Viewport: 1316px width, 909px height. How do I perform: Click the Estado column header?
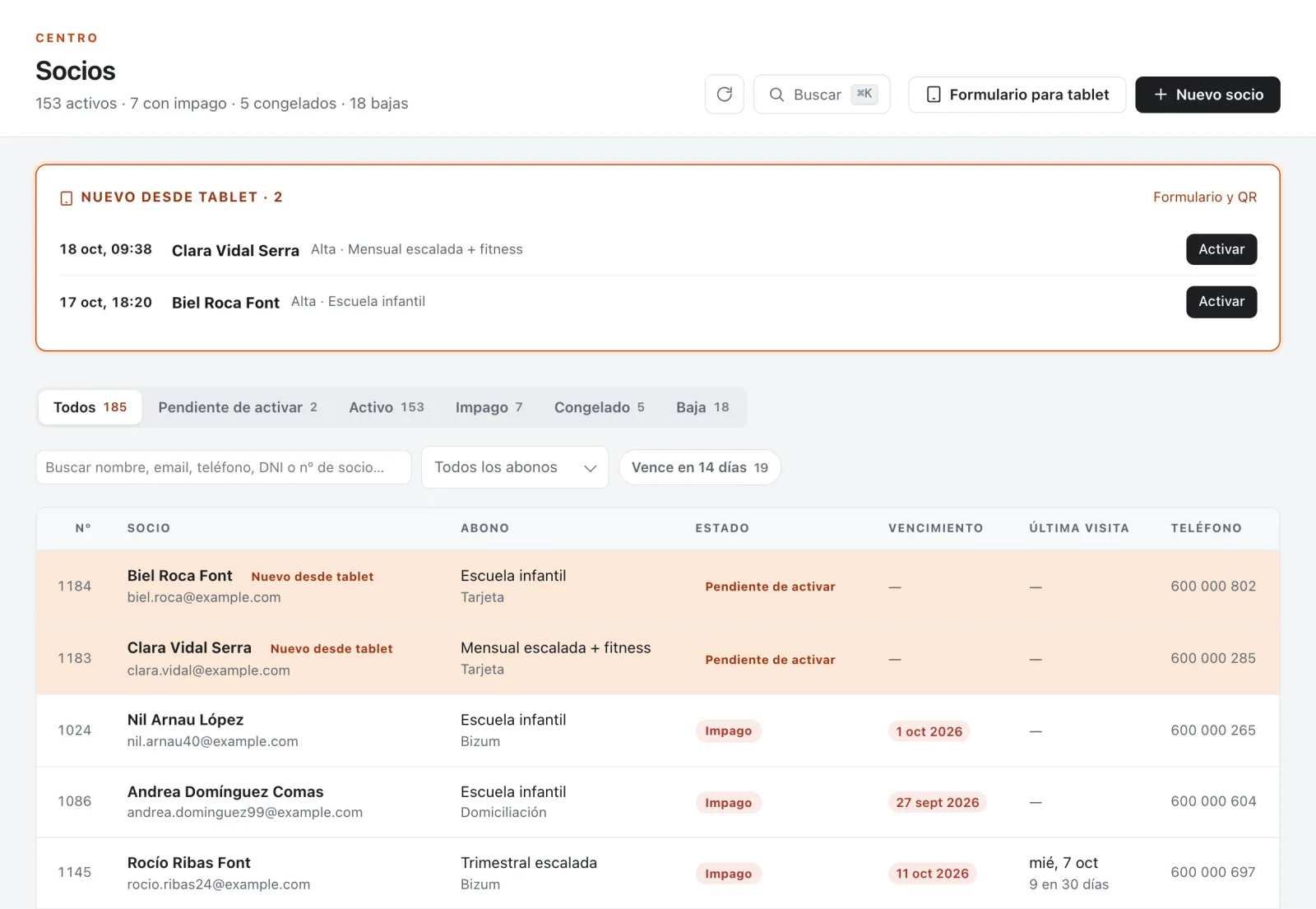coord(722,528)
